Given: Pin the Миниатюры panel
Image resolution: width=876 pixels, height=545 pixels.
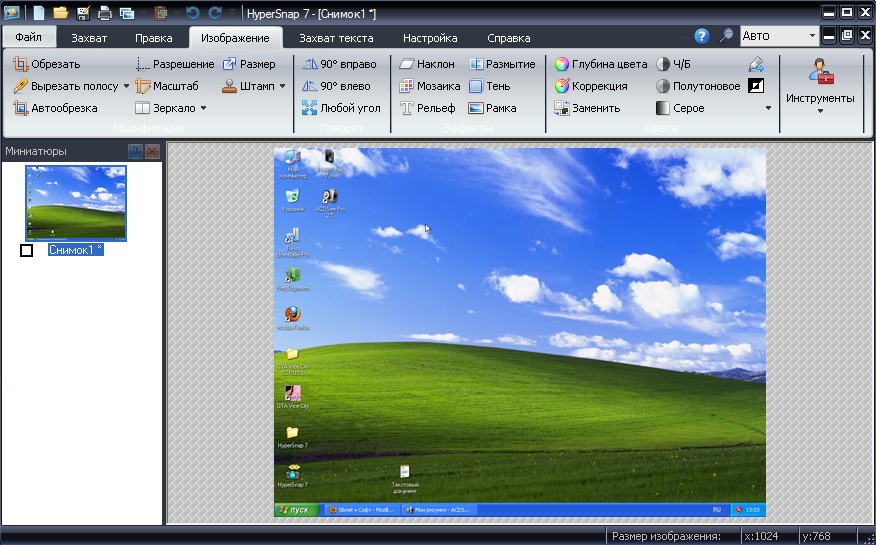Looking at the screenshot, I should [x=135, y=151].
